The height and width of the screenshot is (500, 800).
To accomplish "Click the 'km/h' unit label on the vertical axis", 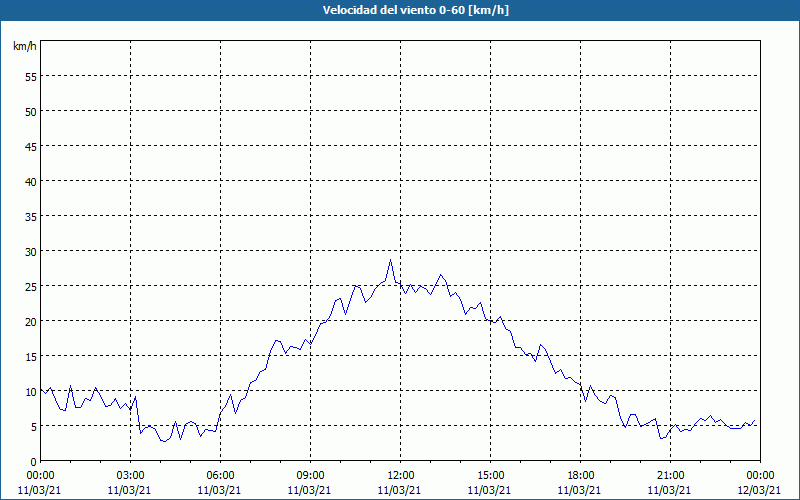I will coord(25,46).
